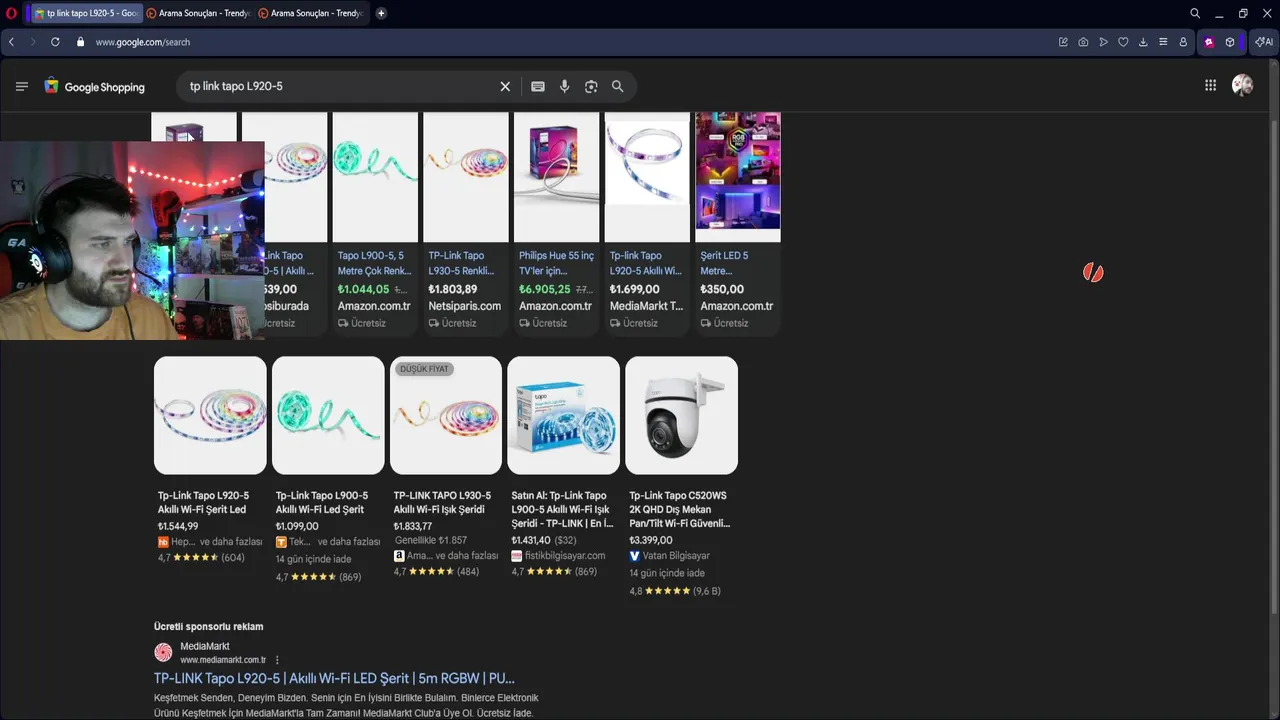The image size is (1280, 720).
Task: Open the Google account avatar
Action: click(1243, 86)
